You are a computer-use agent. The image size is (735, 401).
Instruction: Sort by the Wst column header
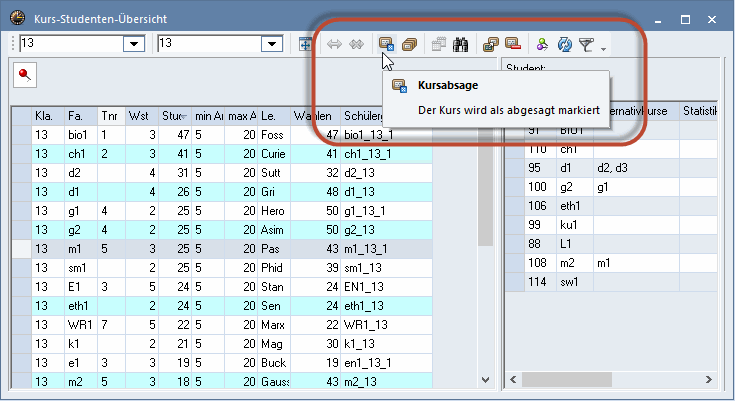click(142, 116)
